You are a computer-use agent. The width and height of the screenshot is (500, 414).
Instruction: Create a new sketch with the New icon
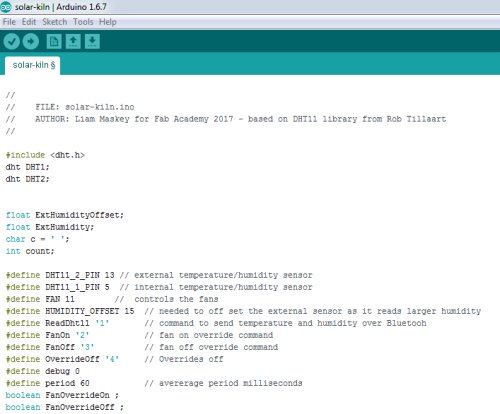[x=54, y=42]
